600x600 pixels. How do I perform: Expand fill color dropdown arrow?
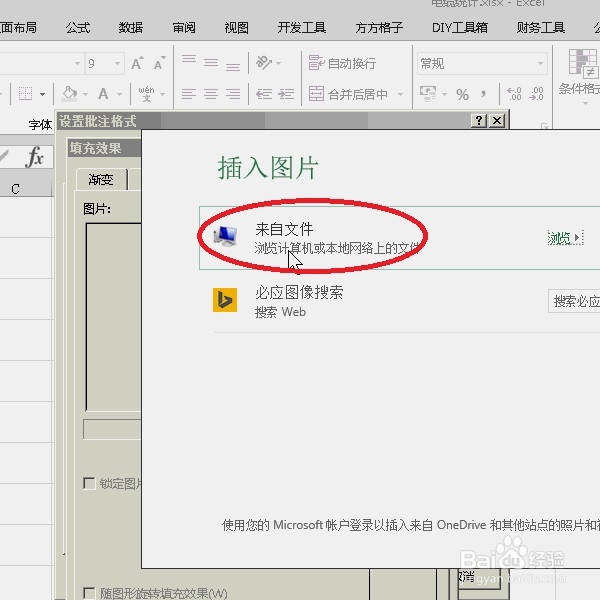pyautogui.click(x=85, y=94)
